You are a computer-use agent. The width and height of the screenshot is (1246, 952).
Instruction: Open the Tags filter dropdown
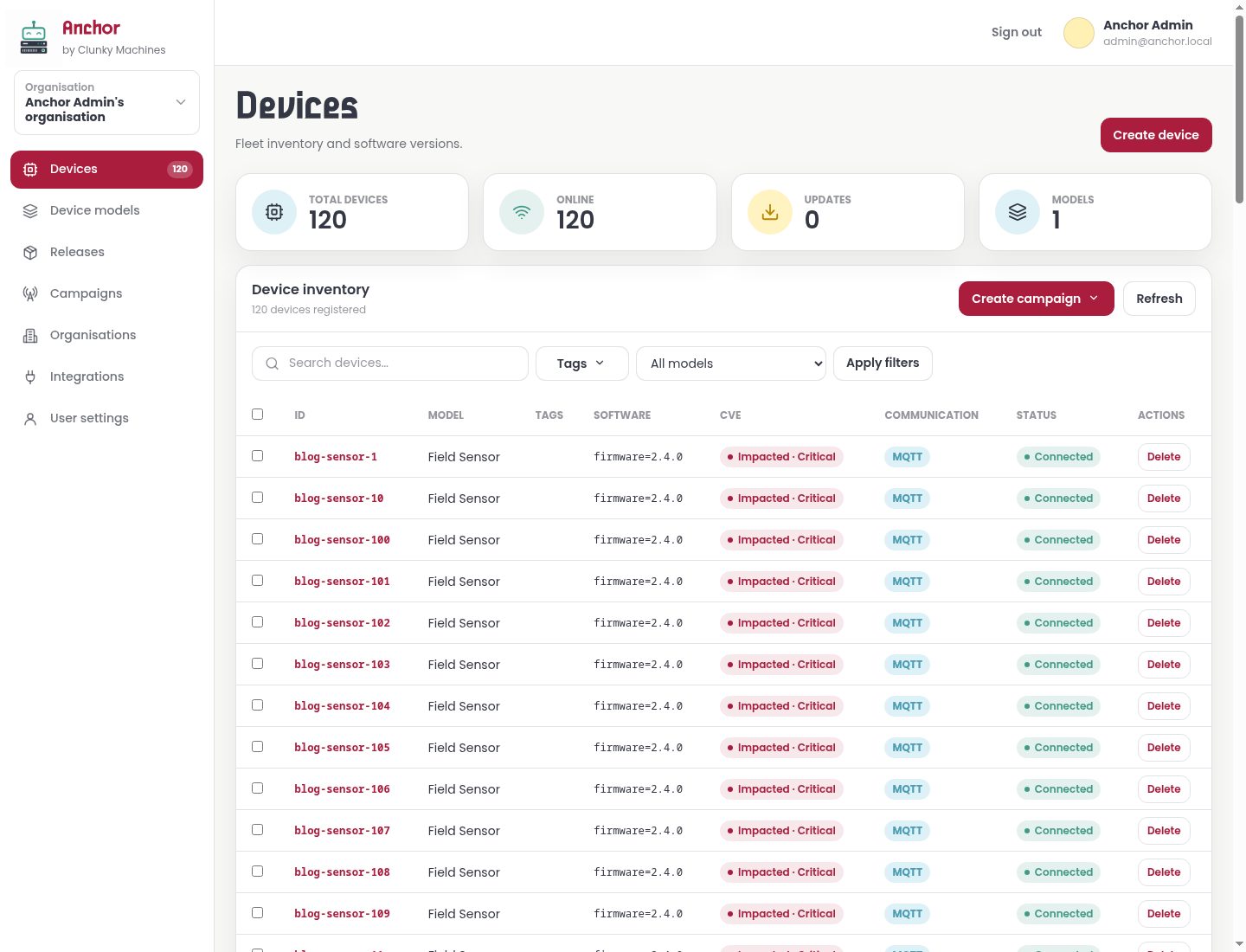(x=581, y=363)
